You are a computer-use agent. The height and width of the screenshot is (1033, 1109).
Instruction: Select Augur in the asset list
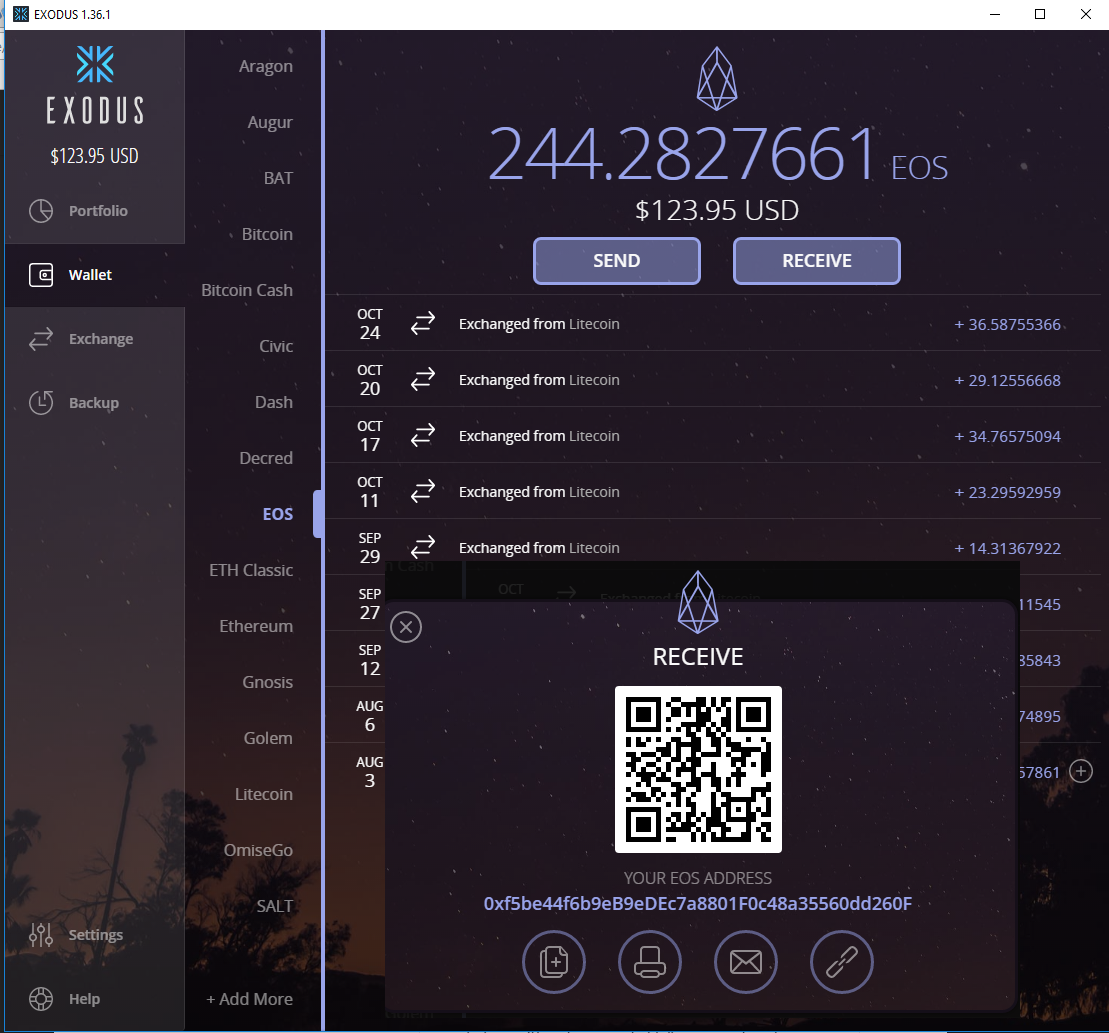click(269, 122)
